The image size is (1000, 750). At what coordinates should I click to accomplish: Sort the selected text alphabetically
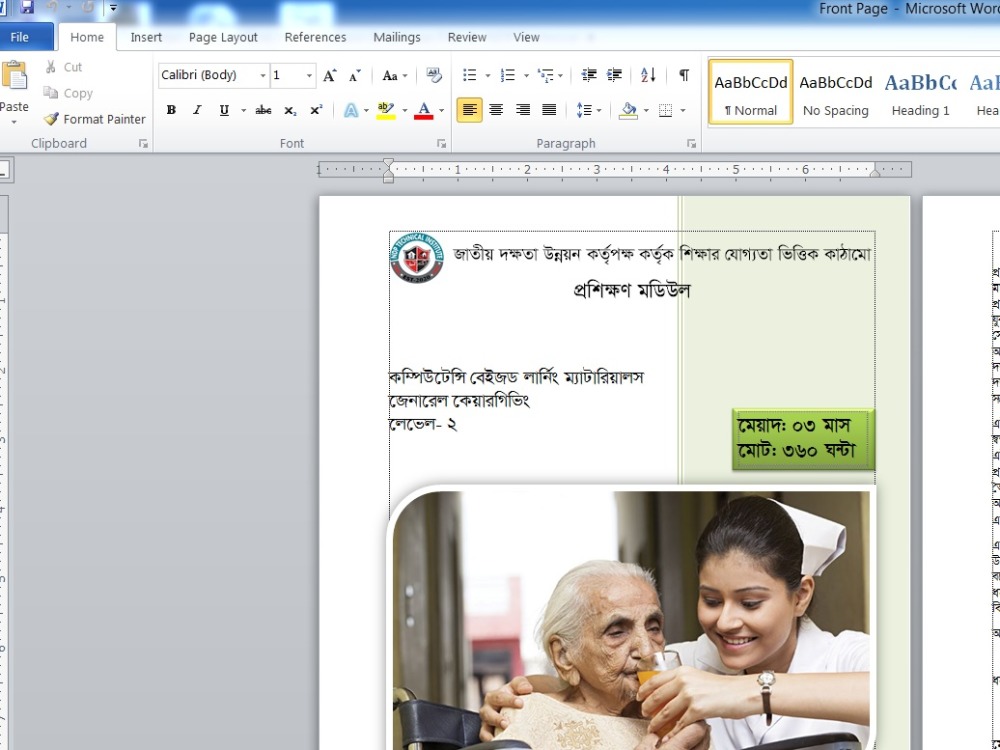(x=648, y=75)
